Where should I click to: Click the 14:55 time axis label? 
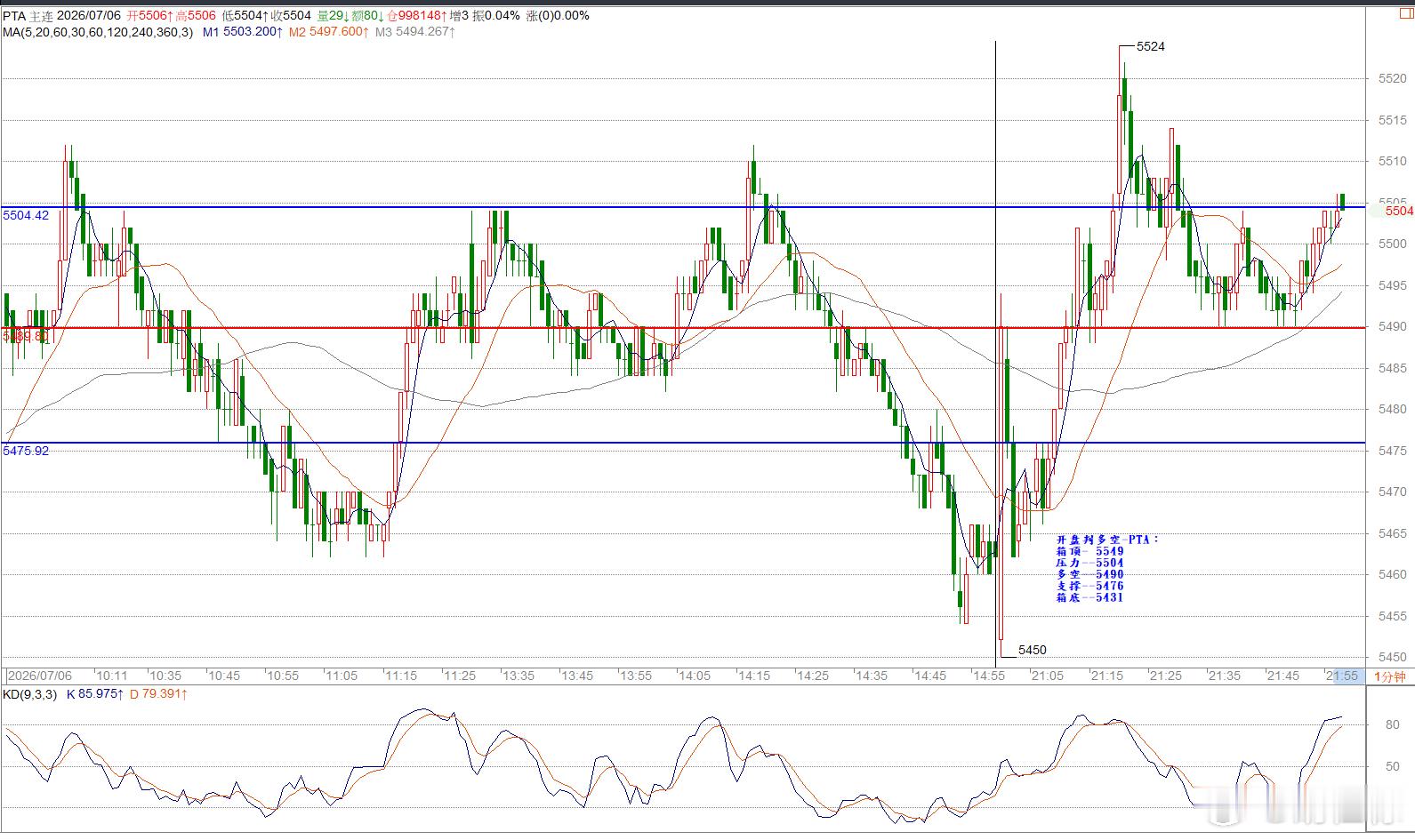[x=989, y=676]
